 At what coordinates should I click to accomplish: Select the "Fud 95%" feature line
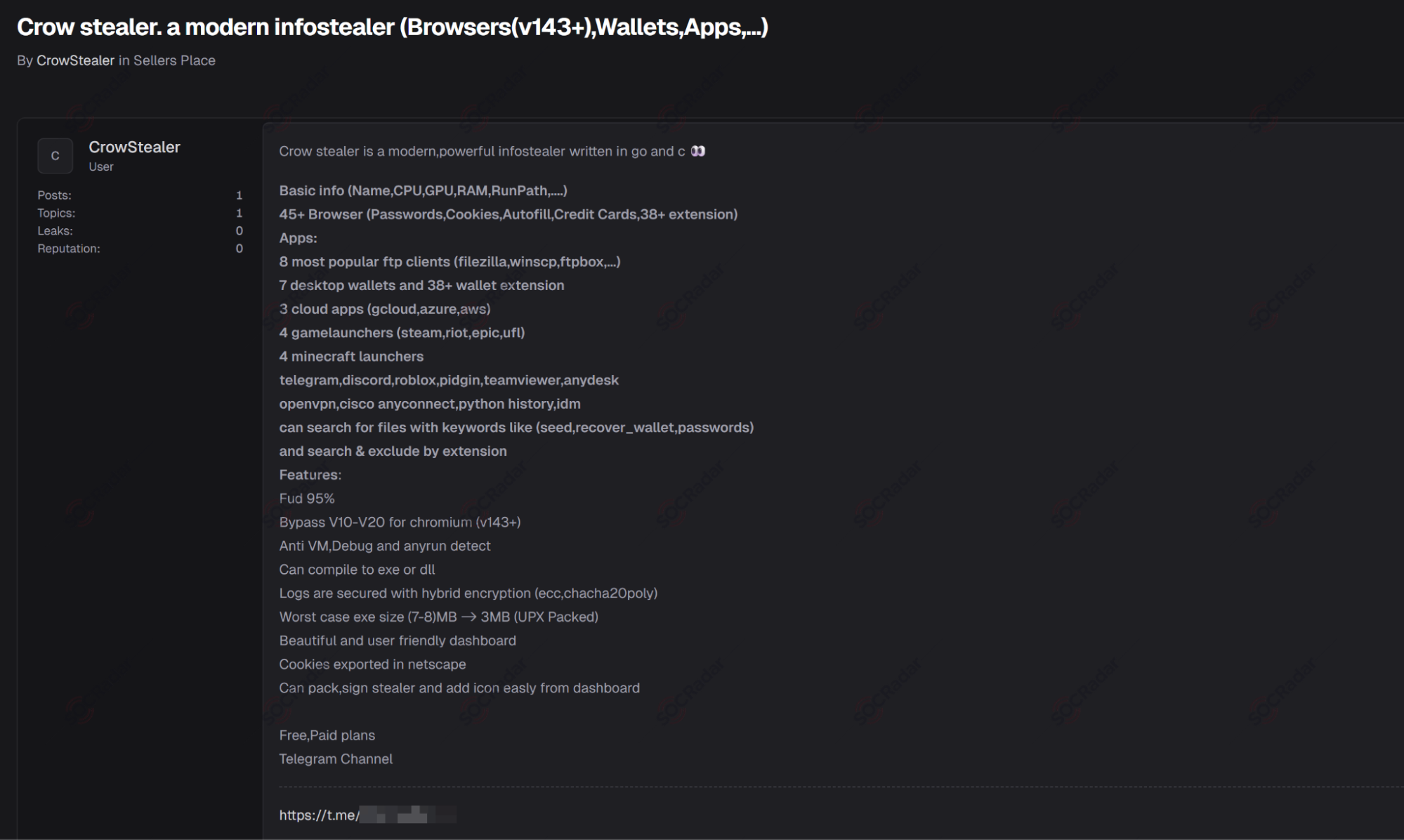[x=307, y=498]
